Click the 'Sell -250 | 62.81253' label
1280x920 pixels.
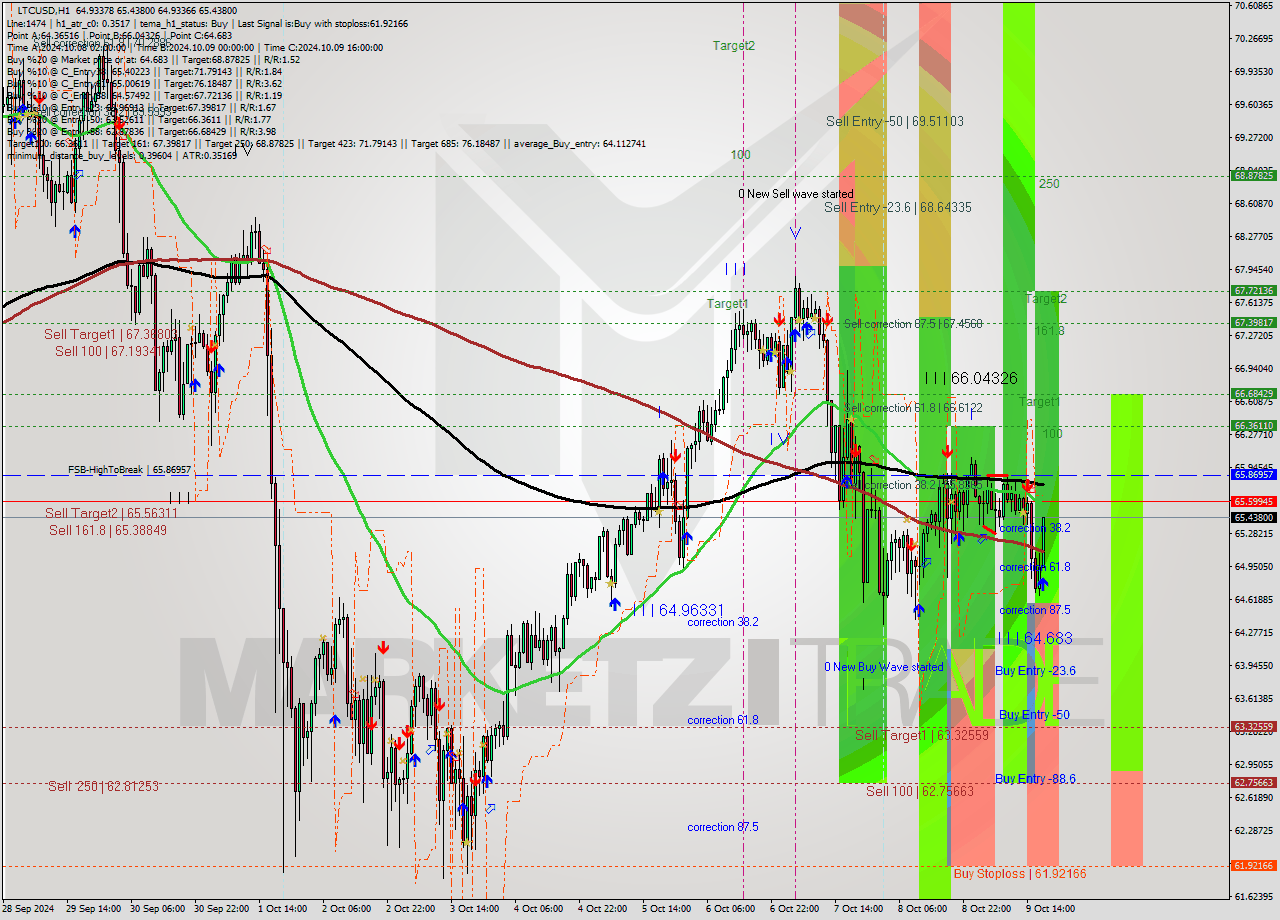tap(103, 786)
